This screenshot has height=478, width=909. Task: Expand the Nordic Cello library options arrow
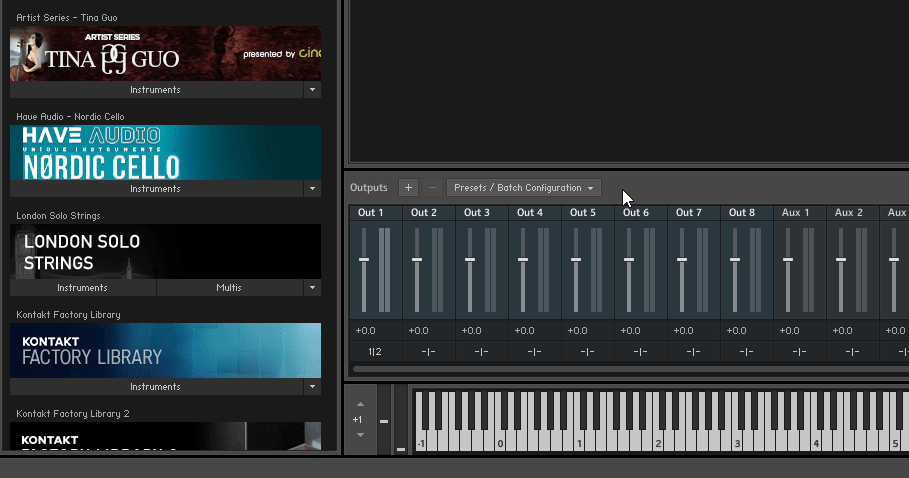coord(312,189)
